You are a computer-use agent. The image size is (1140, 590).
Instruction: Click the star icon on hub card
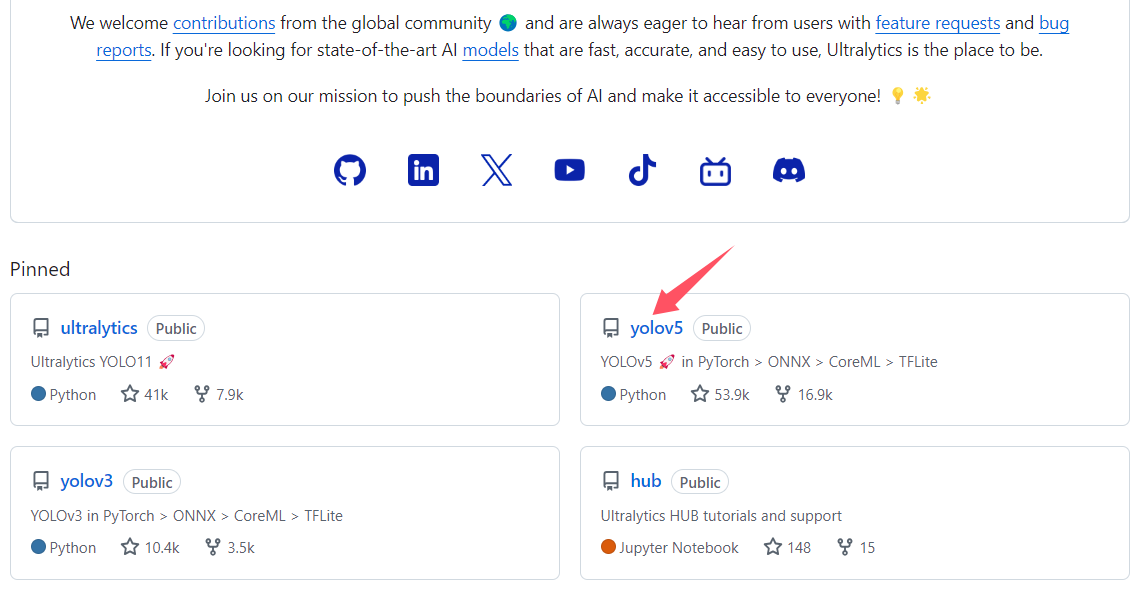pyautogui.click(x=773, y=547)
